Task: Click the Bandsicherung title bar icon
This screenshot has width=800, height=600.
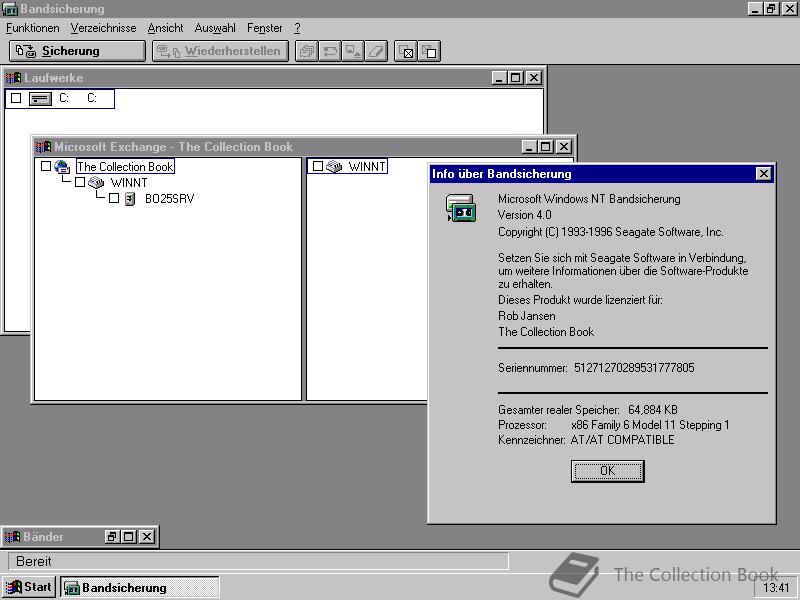Action: tap(10, 9)
